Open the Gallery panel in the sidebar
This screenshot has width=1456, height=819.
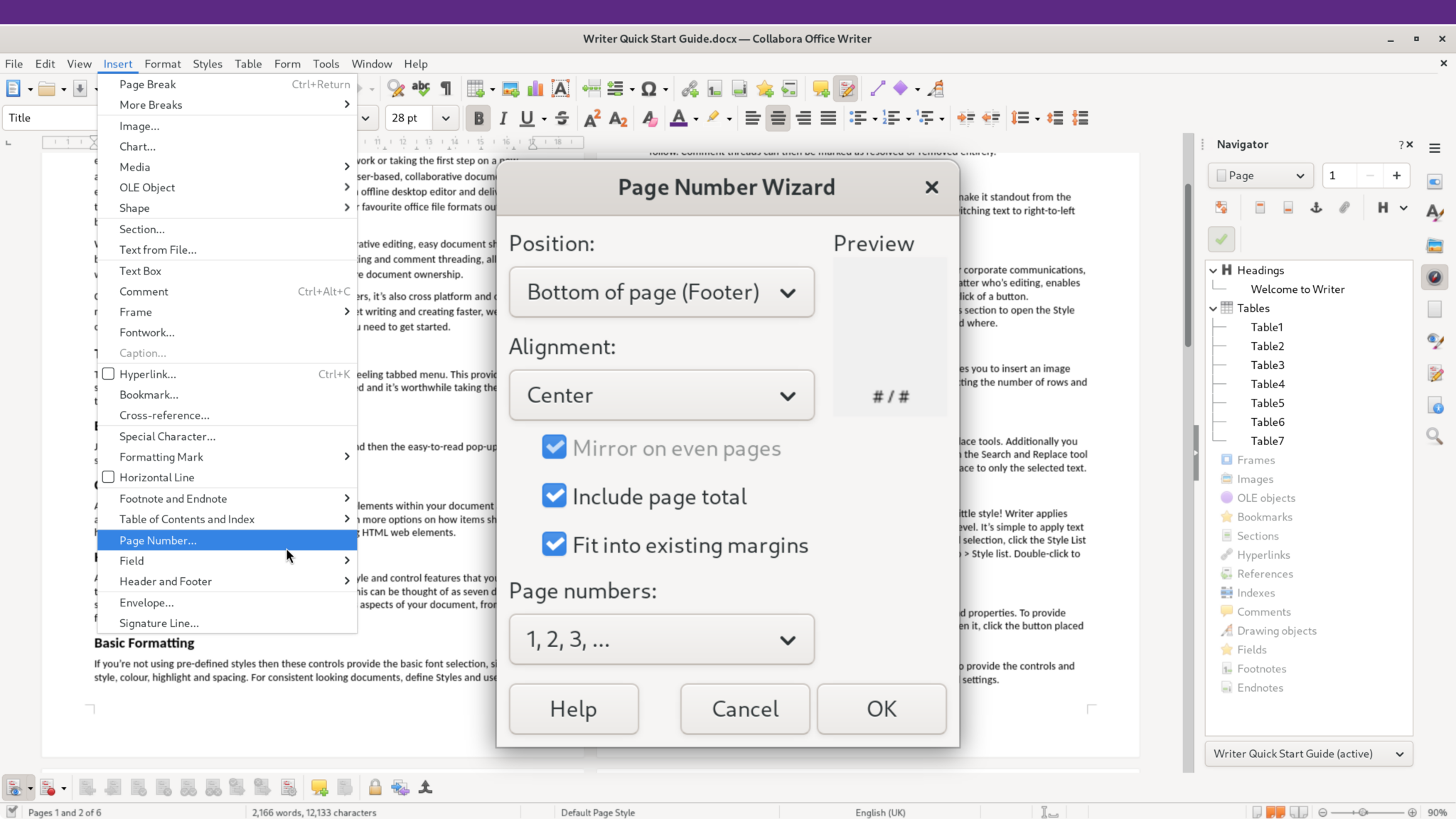pos(1435,245)
